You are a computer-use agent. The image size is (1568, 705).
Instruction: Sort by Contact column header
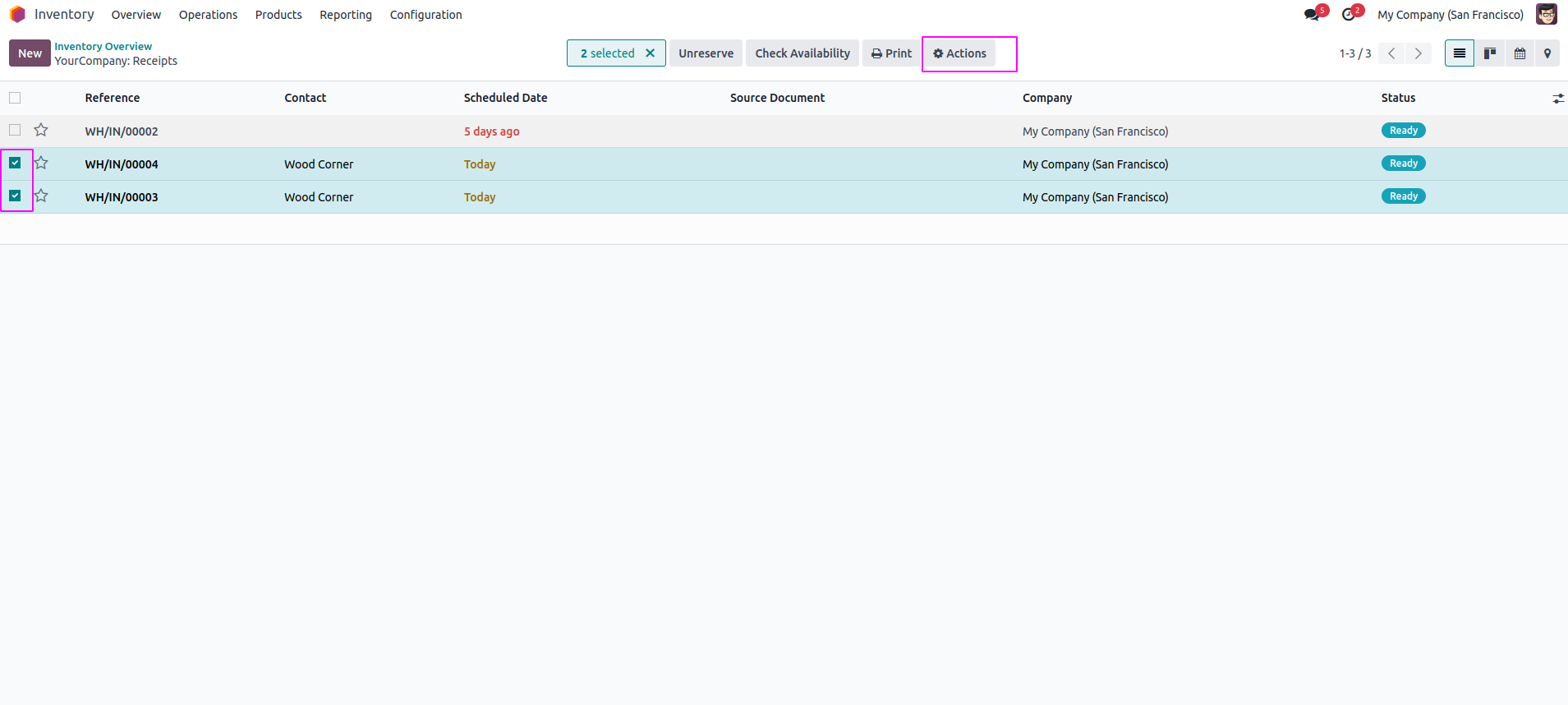tap(306, 98)
